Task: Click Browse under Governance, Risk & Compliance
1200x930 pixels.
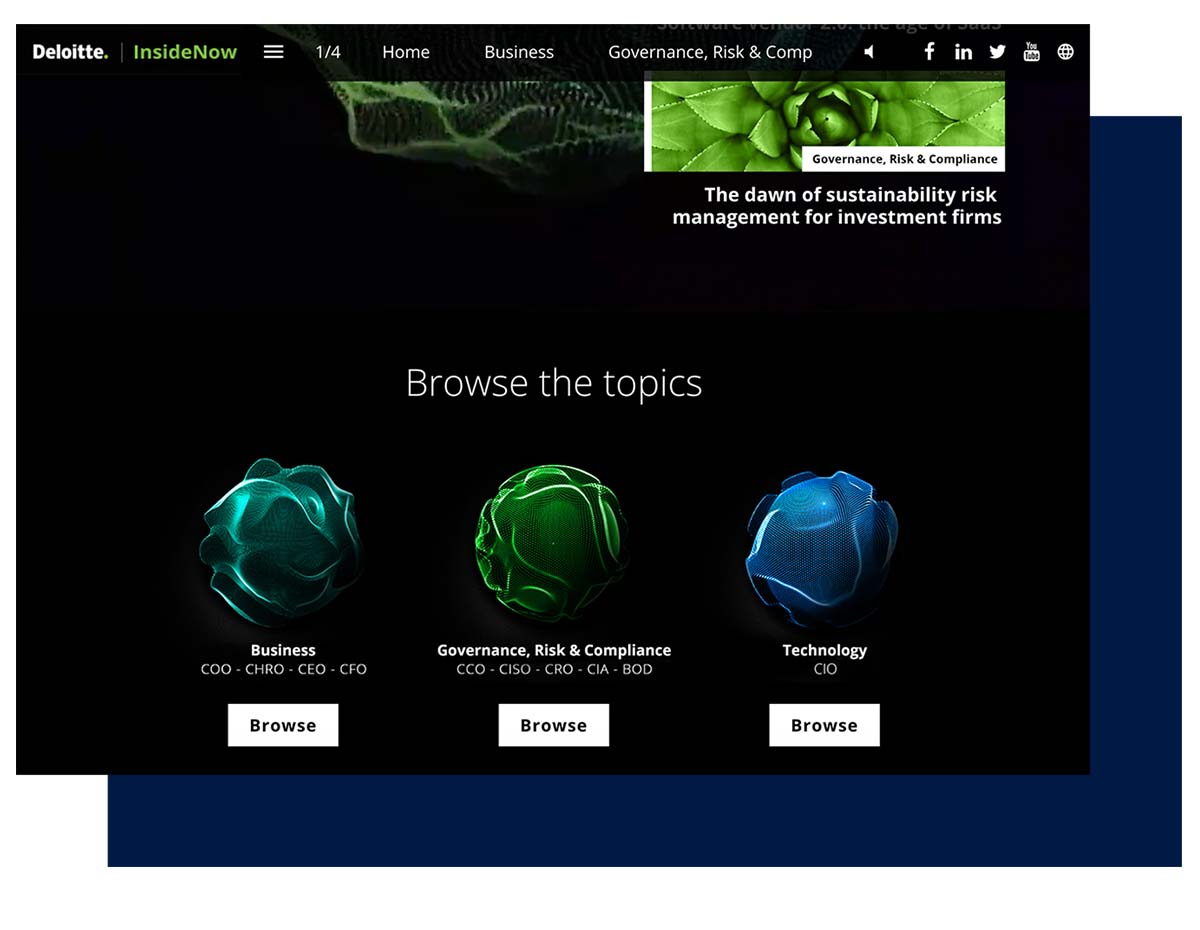Action: point(553,725)
